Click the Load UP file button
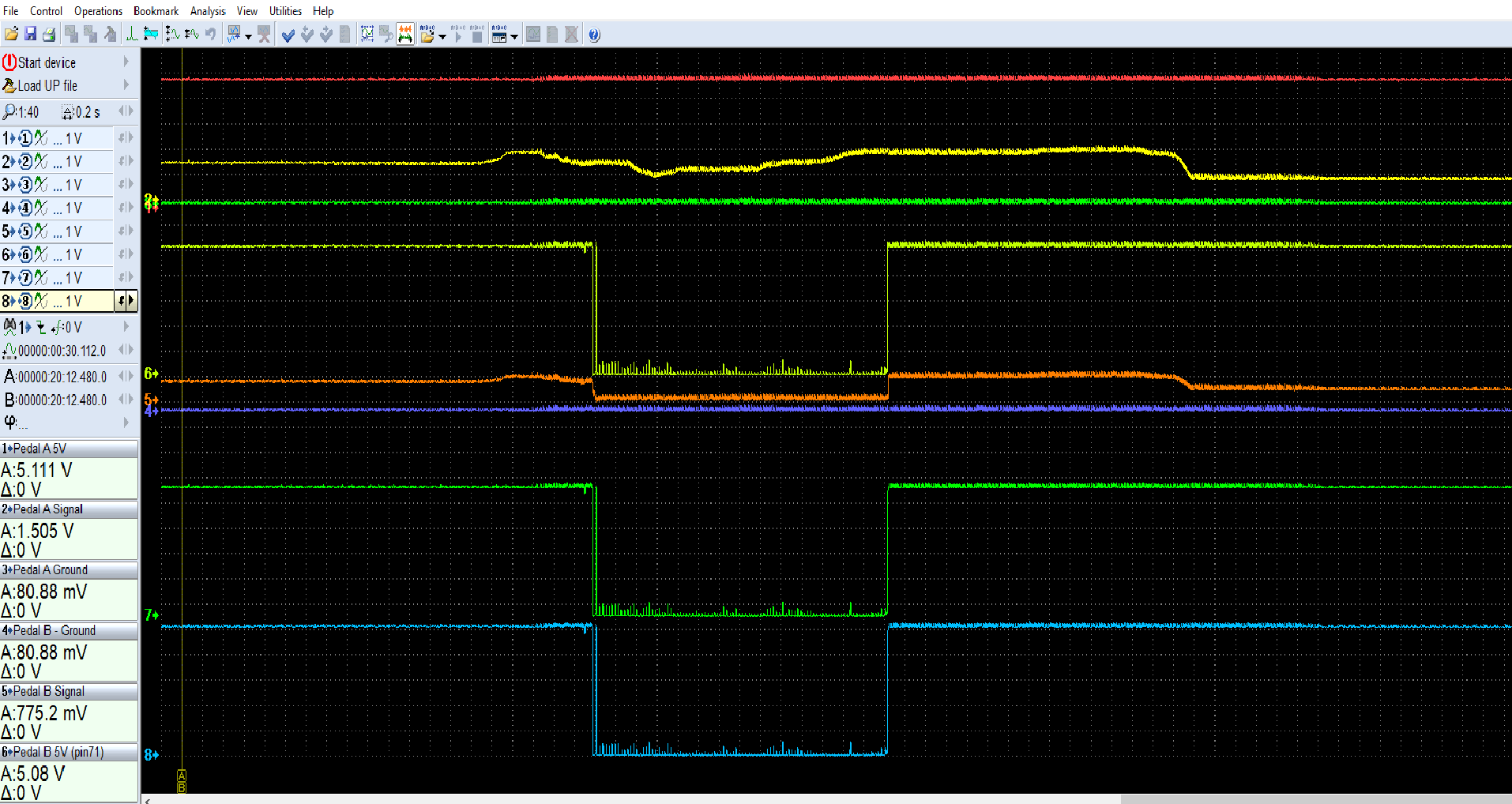This screenshot has height=804, width=1512. 47,85
